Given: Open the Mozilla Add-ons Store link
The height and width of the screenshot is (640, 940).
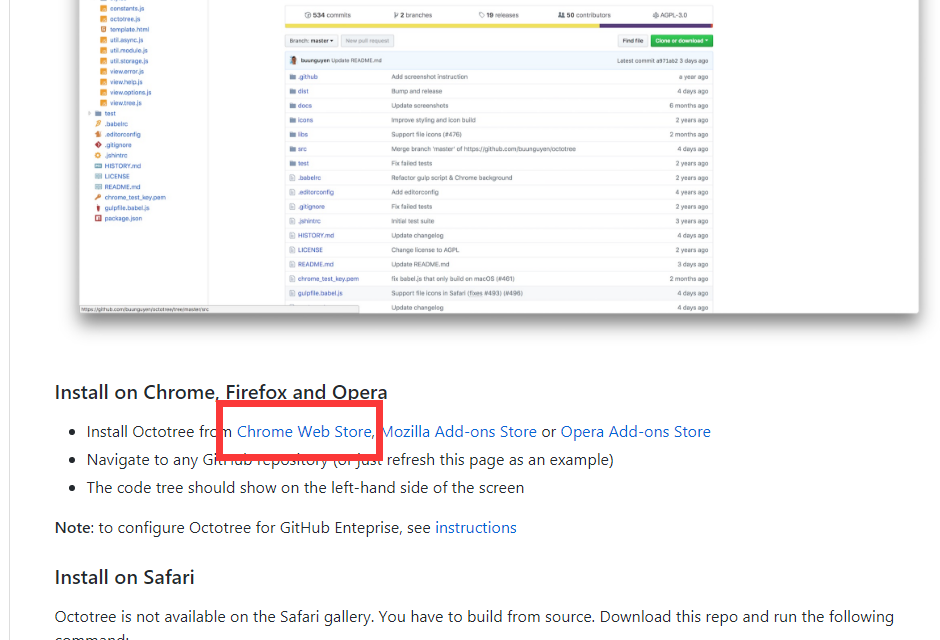Looking at the screenshot, I should point(459,431).
